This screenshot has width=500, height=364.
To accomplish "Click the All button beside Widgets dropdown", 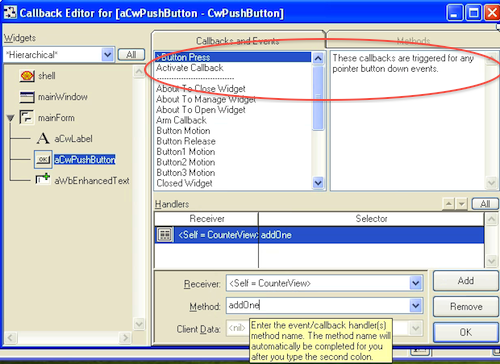I will 131,55.
